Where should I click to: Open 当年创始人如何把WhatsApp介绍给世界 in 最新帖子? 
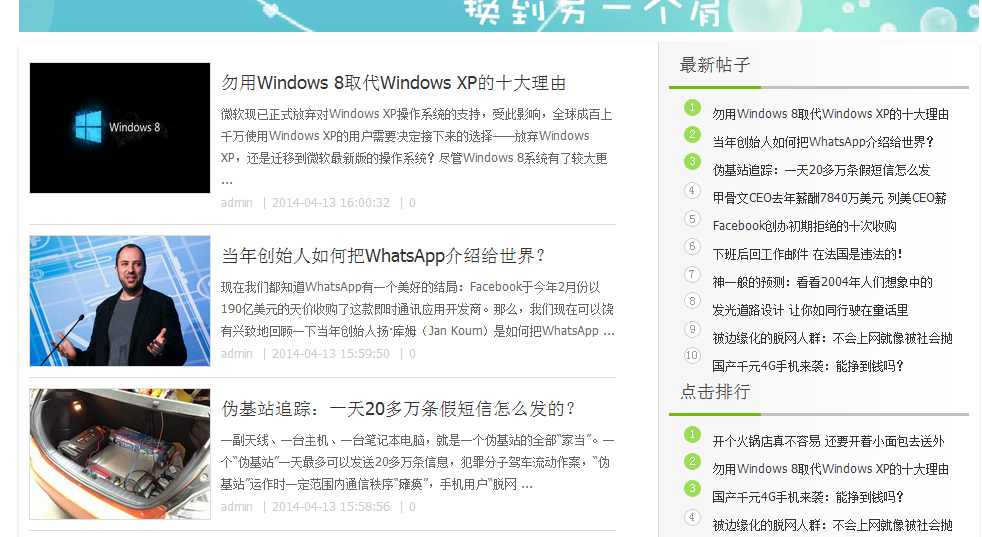pos(823,142)
